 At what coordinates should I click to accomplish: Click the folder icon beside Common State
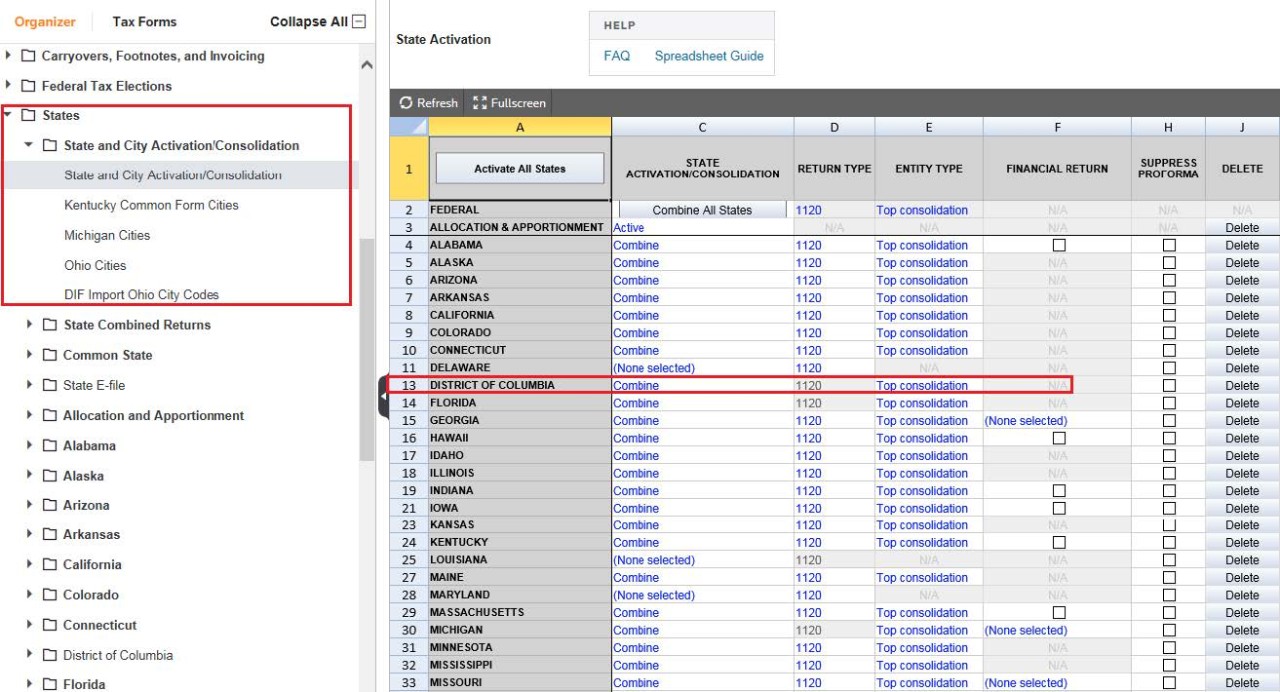point(49,355)
